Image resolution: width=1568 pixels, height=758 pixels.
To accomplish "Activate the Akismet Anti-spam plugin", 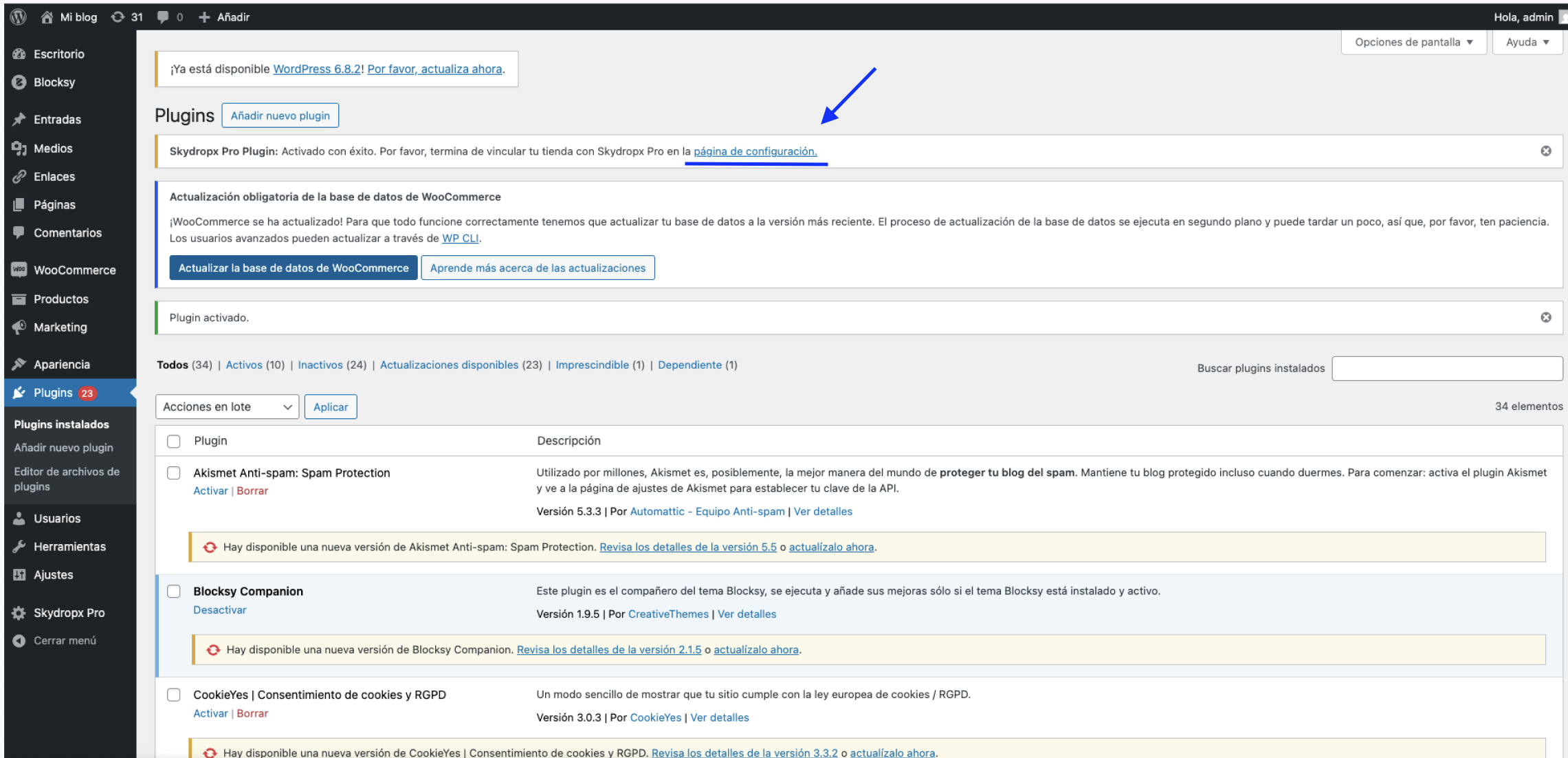I will coord(210,490).
